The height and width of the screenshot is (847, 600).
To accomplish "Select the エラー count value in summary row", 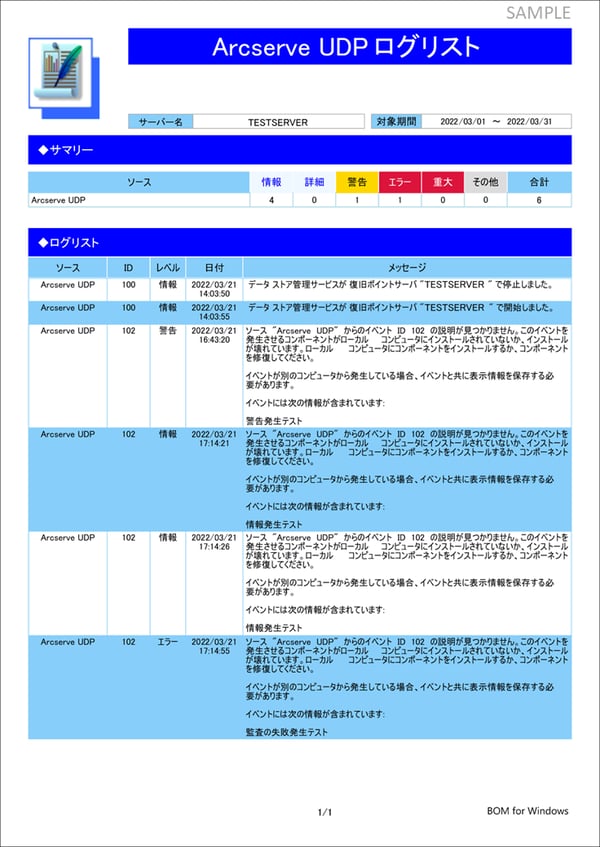I will tap(400, 200).
